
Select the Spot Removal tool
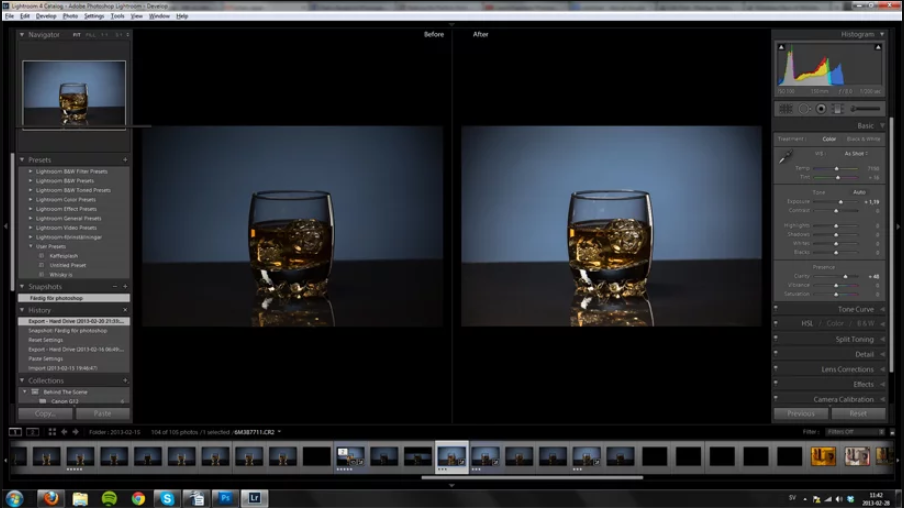tap(804, 109)
